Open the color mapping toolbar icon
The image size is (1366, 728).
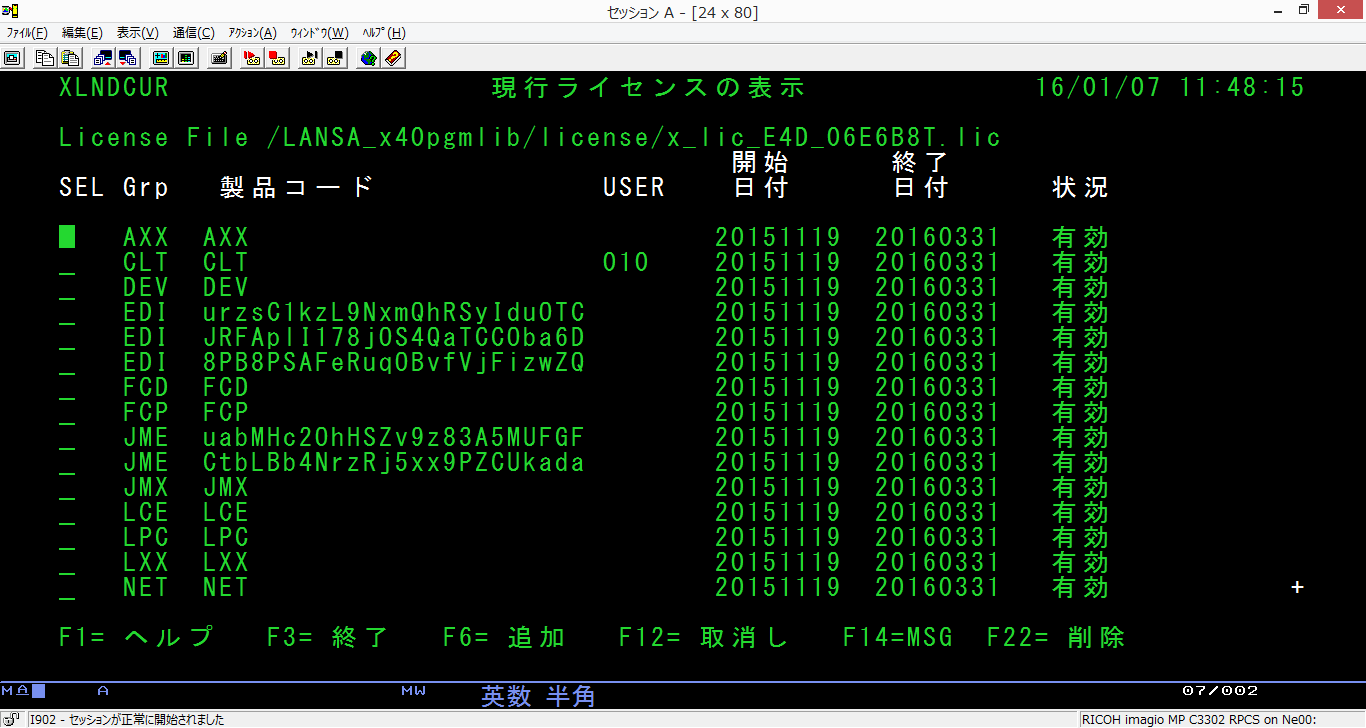point(185,58)
